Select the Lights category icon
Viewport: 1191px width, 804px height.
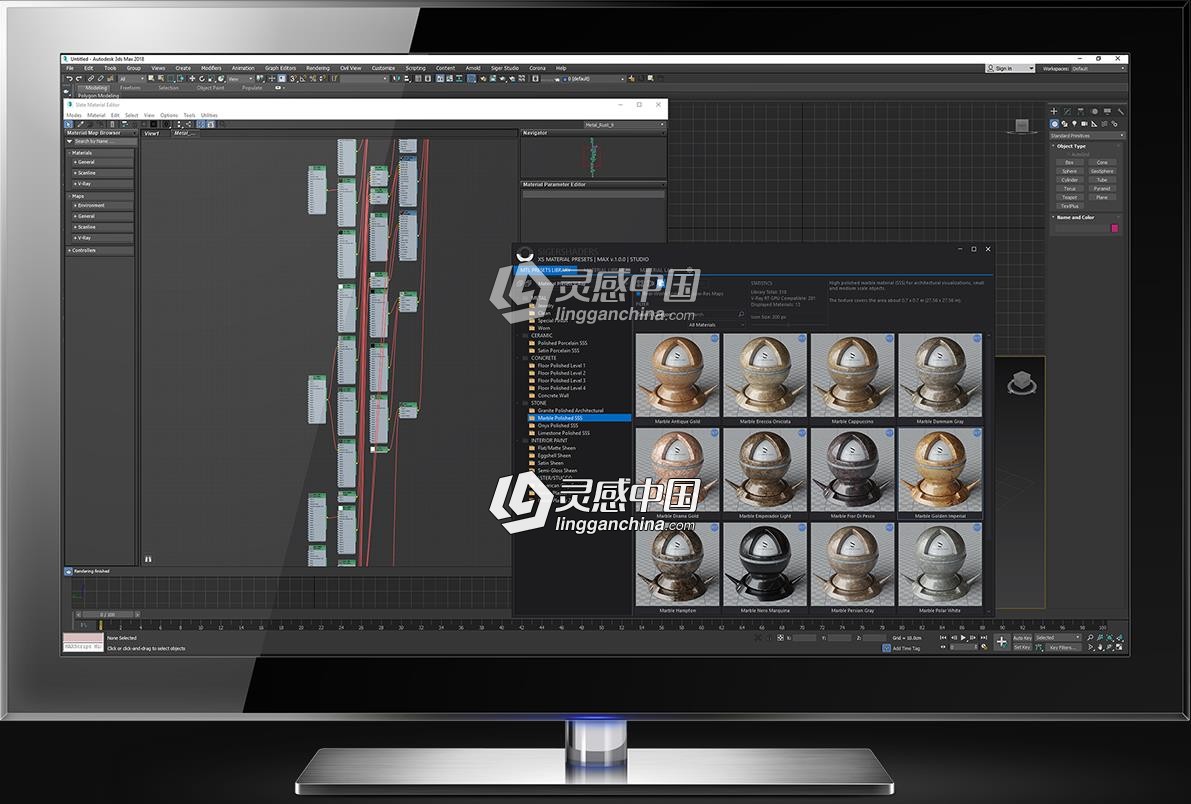(1074, 123)
